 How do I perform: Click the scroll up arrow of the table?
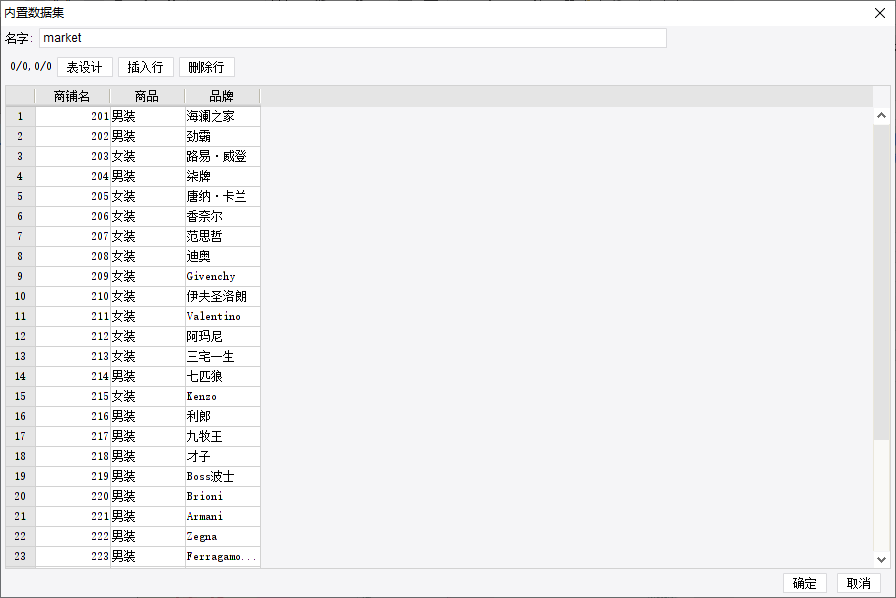(x=881, y=115)
